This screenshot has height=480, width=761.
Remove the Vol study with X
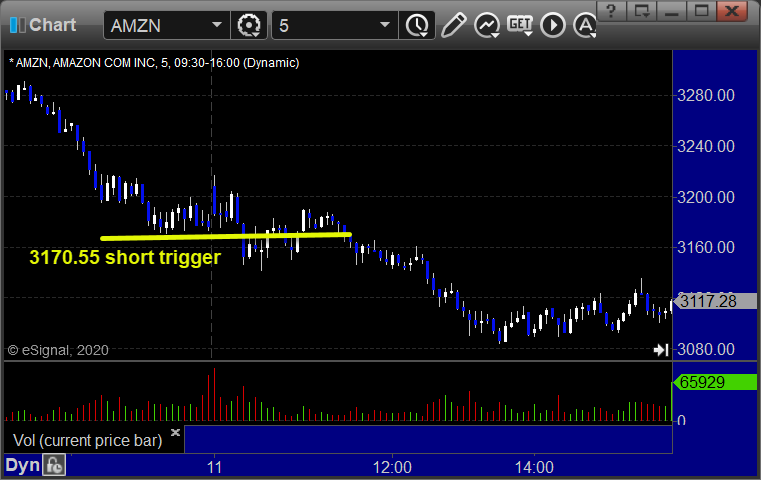175,432
